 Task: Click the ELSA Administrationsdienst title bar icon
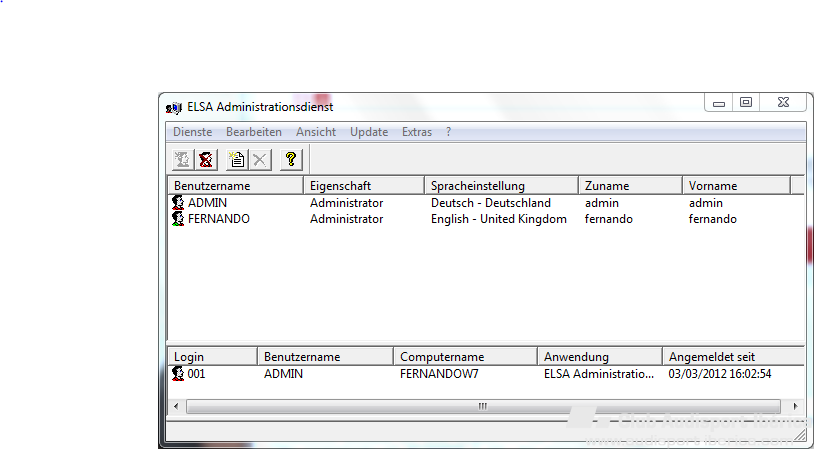click(x=174, y=107)
